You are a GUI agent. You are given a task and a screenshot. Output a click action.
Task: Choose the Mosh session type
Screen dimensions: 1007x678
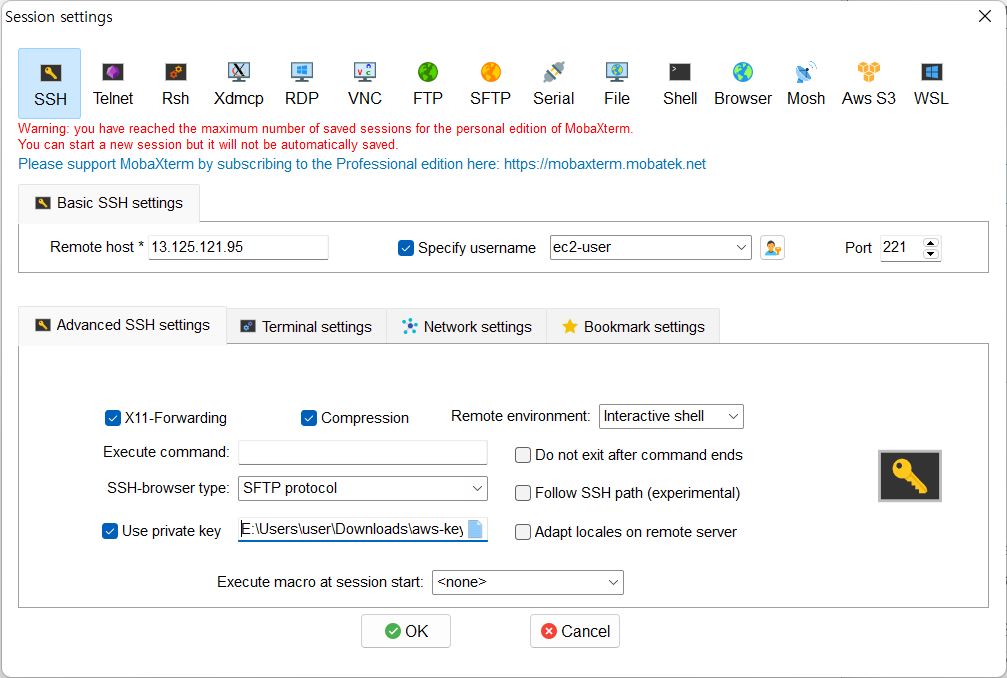coord(805,83)
